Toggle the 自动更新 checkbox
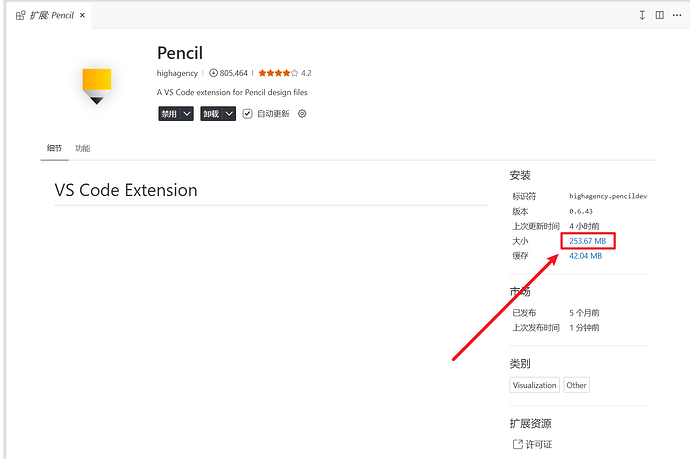The height and width of the screenshot is (459, 690). pyautogui.click(x=247, y=114)
